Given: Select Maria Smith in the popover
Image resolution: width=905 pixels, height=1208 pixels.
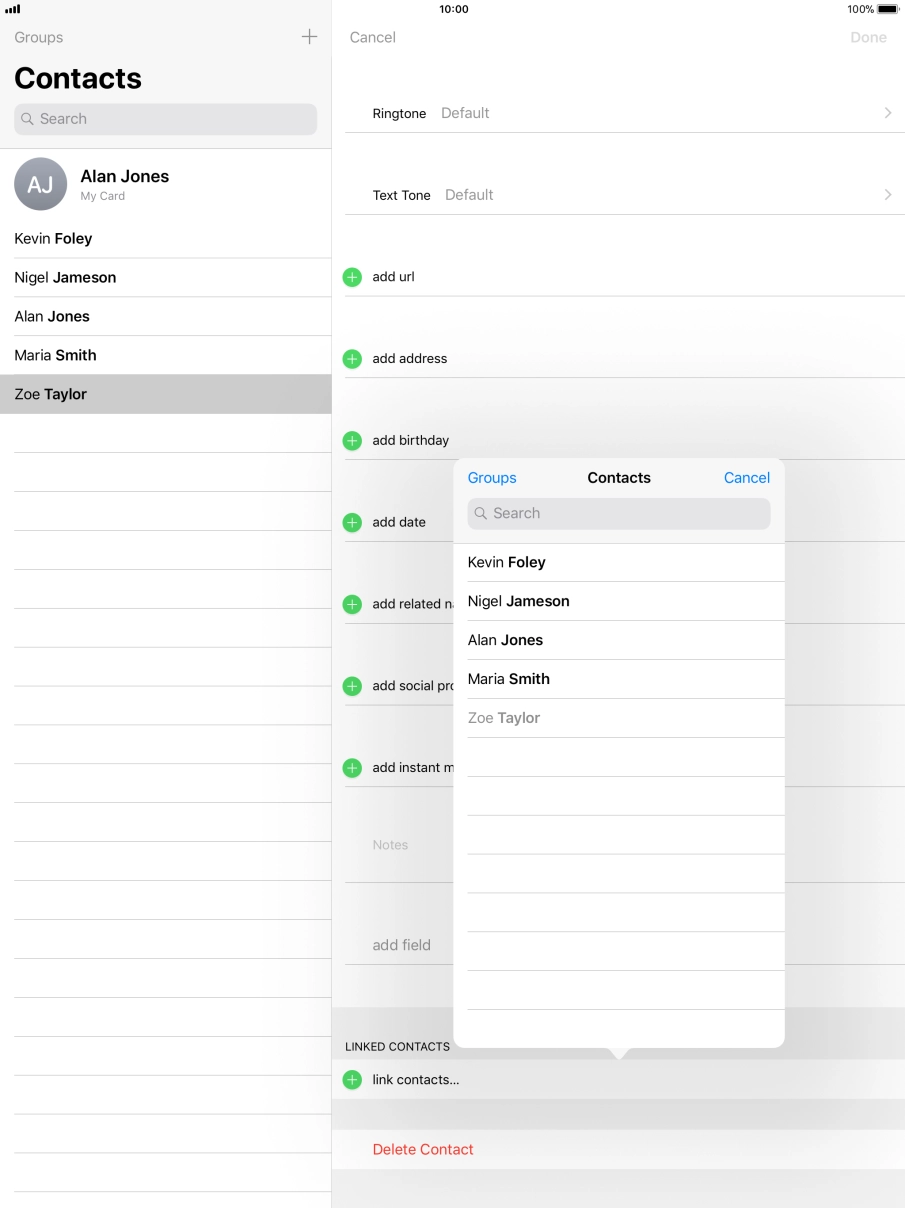Looking at the screenshot, I should click(x=509, y=679).
